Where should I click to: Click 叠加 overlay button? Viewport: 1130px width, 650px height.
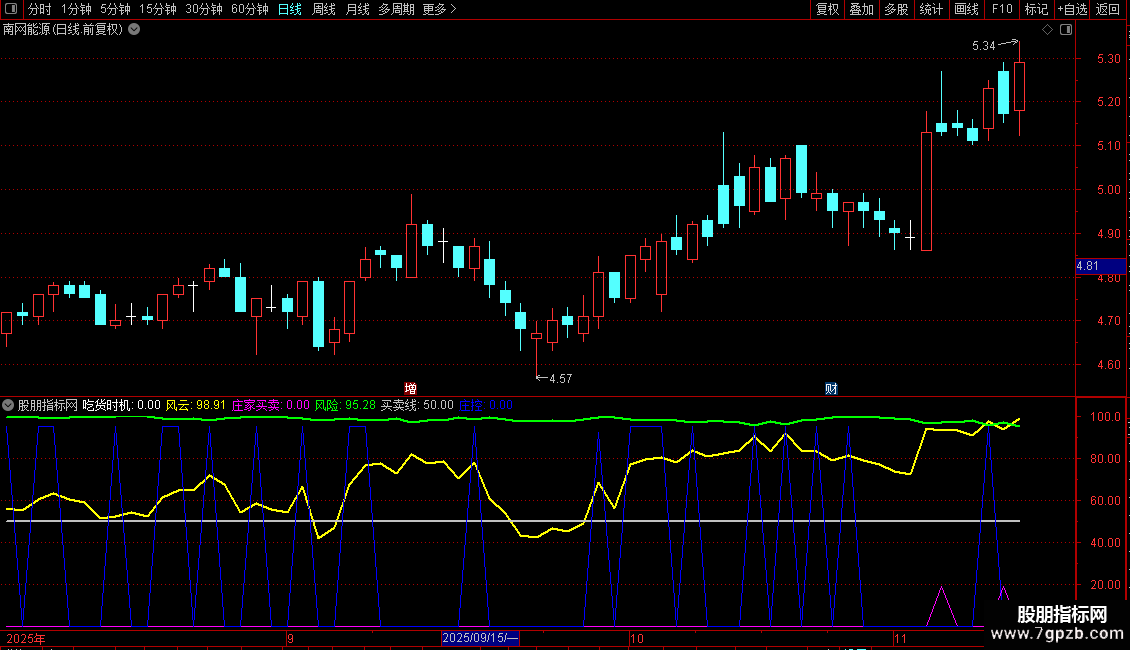861,9
